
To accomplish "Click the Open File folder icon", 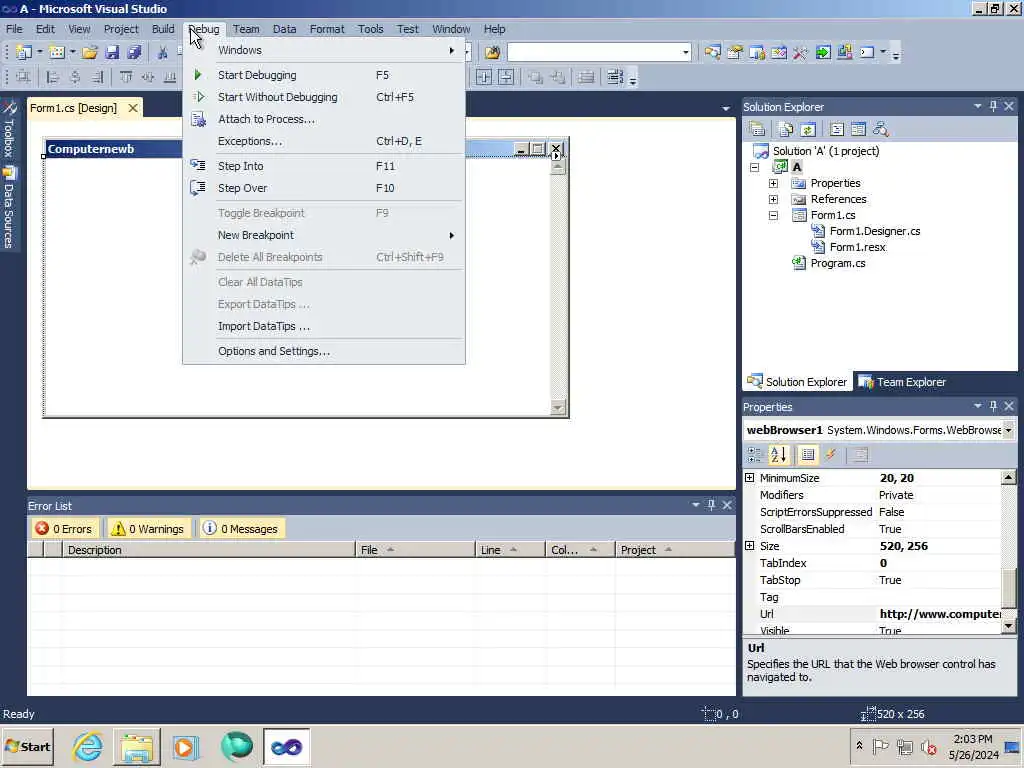I will [89, 52].
